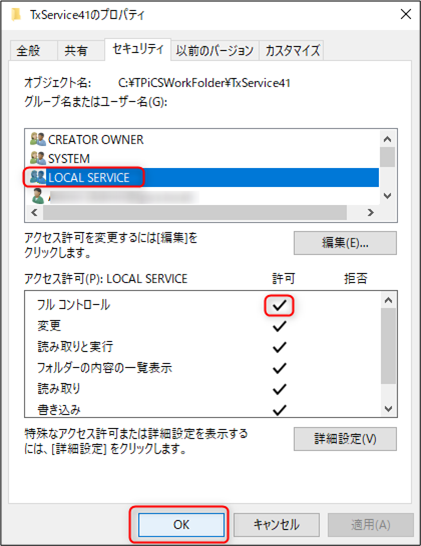Viewport: 421px width, 546px height.
Task: Click the 編集(E)... button
Action: click(x=345, y=243)
